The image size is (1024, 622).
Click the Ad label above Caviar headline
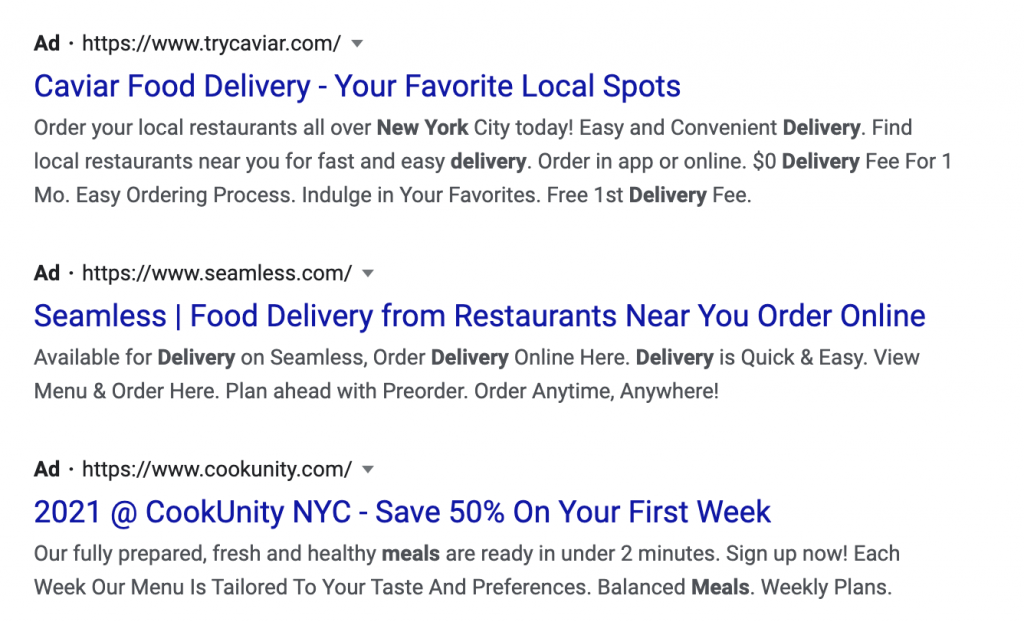click(x=47, y=44)
